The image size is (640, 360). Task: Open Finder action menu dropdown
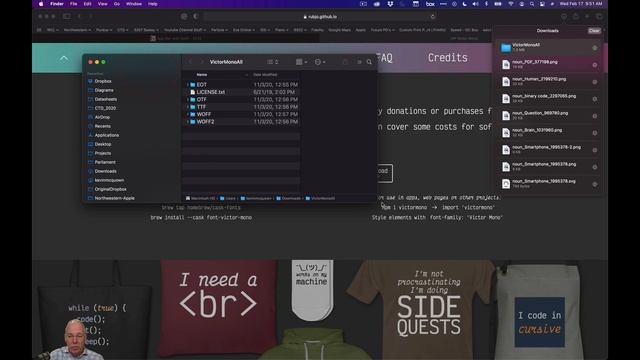320,62
